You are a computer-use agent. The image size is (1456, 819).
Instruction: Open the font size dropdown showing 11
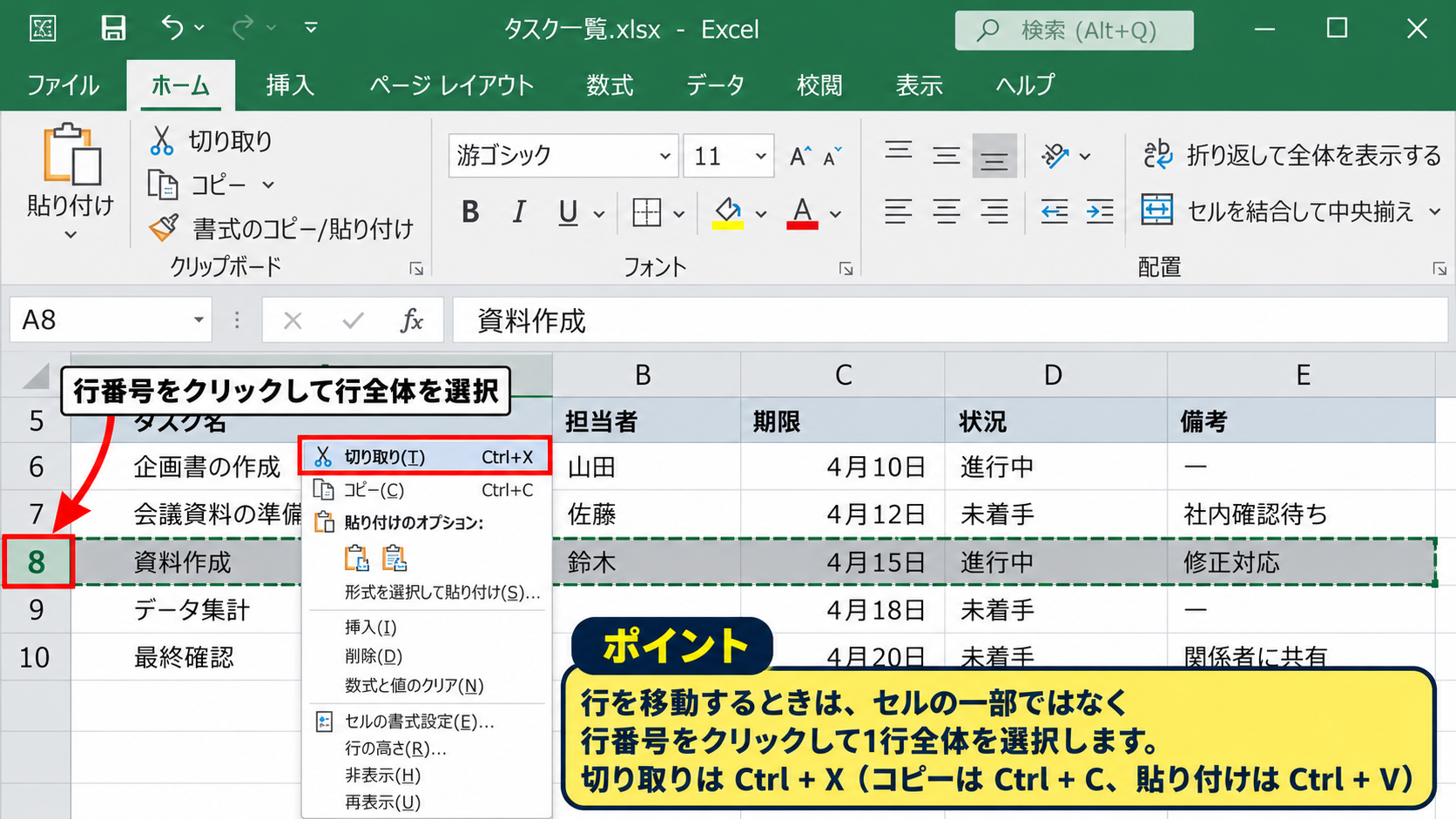(760, 157)
